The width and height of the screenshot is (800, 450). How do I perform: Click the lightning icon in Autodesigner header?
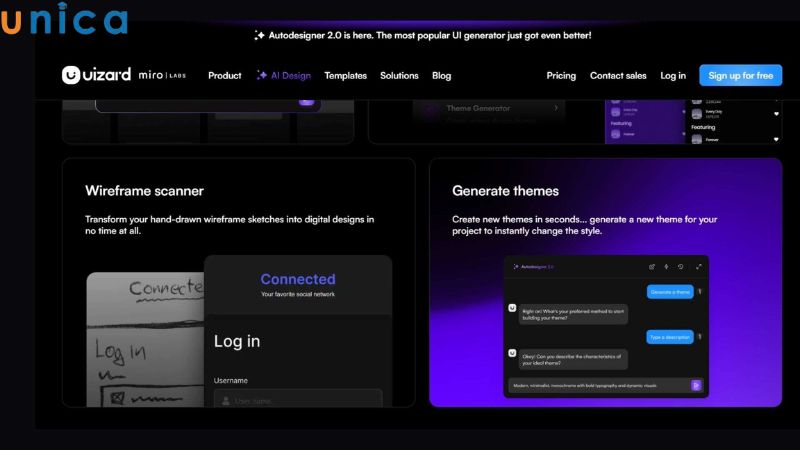(x=666, y=267)
